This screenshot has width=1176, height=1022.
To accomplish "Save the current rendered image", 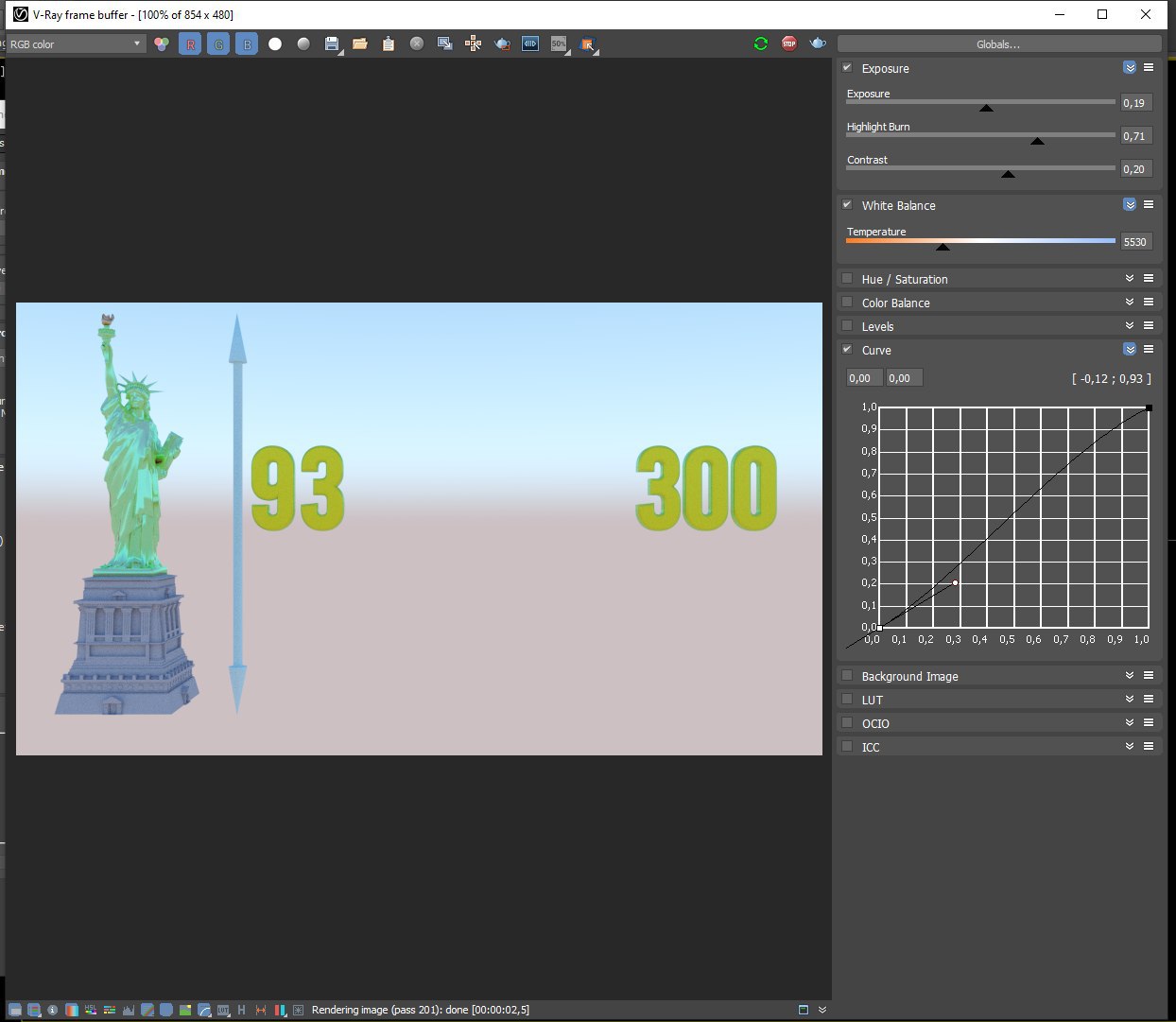I will pos(332,43).
